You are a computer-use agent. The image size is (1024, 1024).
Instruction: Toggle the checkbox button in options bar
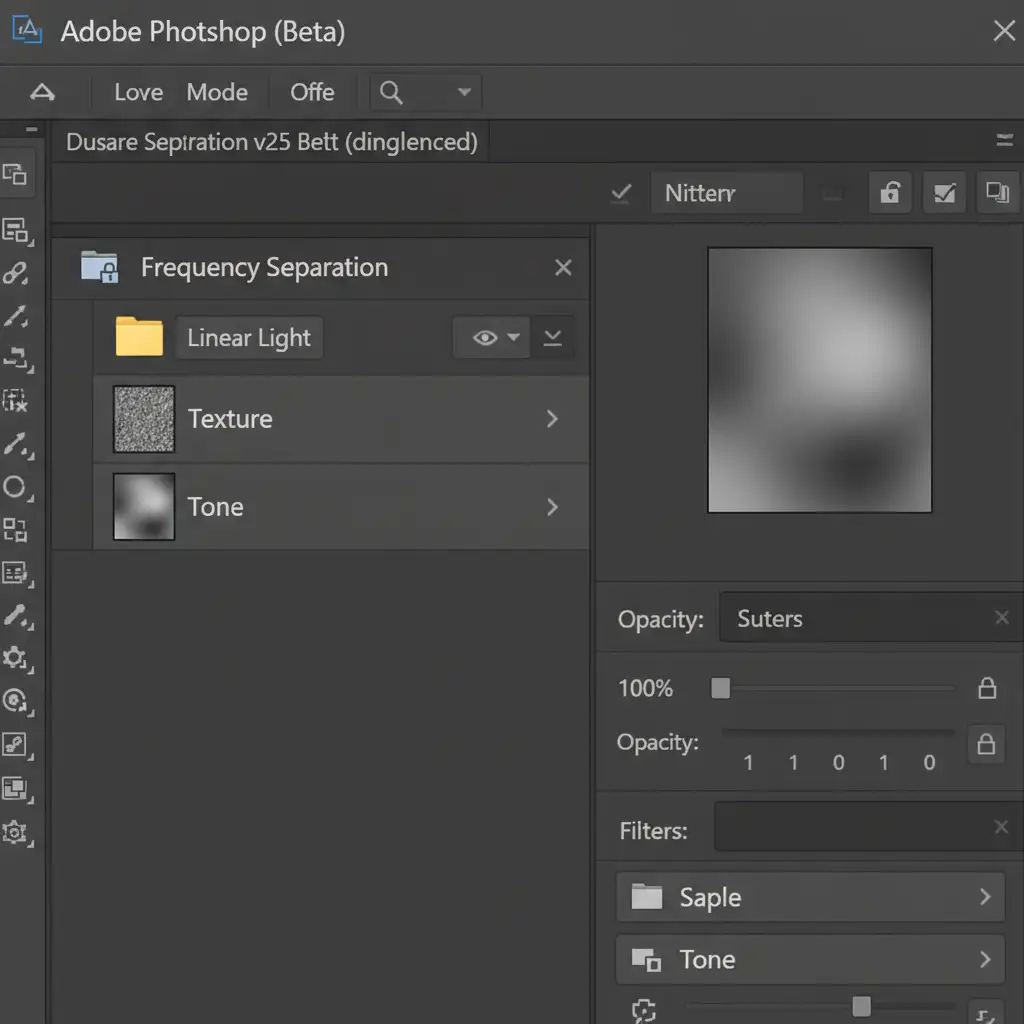pos(944,193)
